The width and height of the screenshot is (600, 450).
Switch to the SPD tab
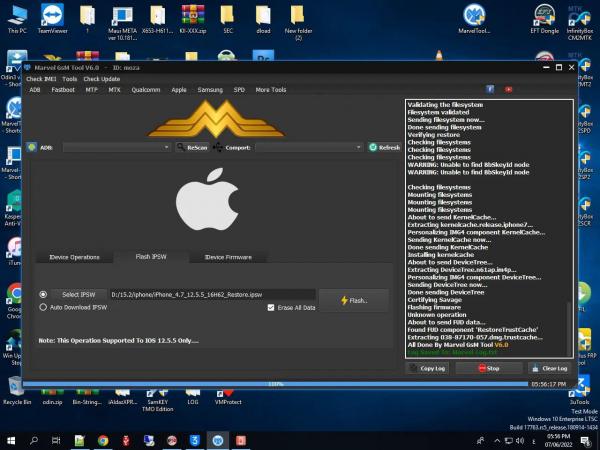pos(239,90)
